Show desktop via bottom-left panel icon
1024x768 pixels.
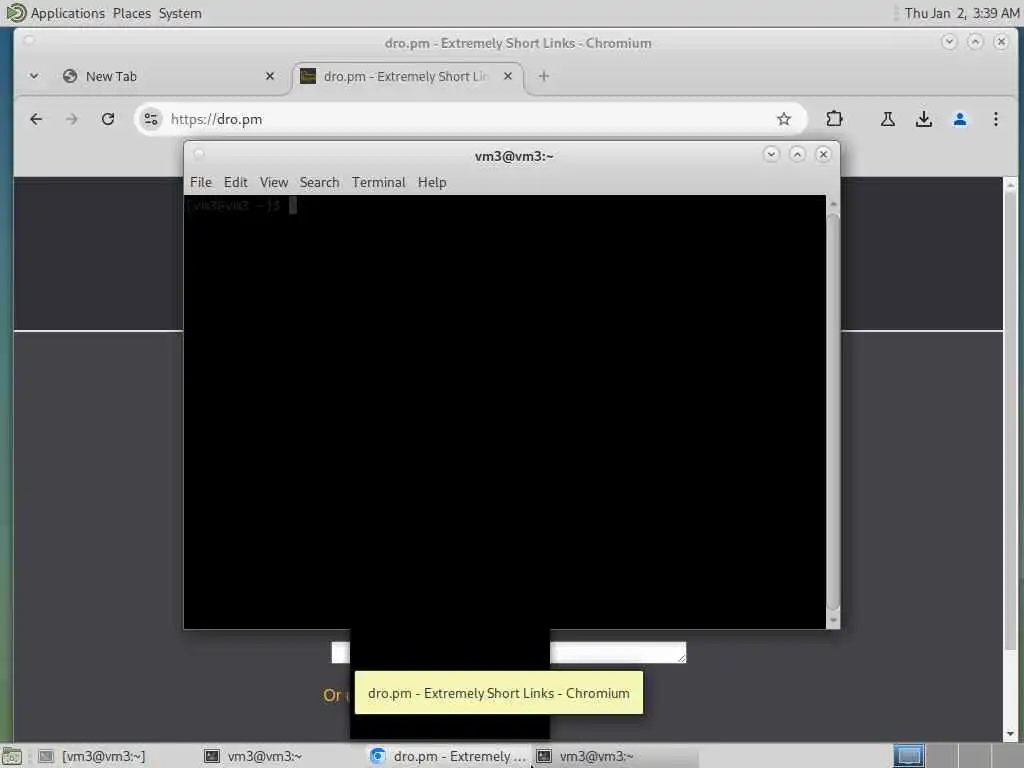pyautogui.click(x=12, y=756)
